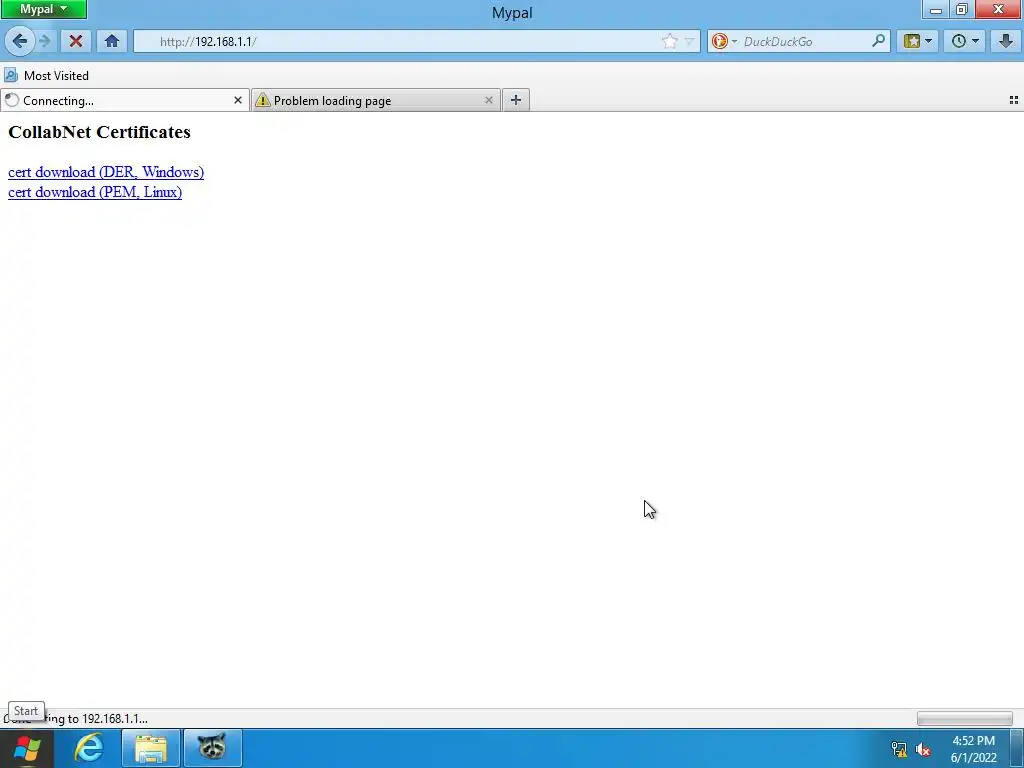Image resolution: width=1024 pixels, height=768 pixels.
Task: Click the CollabNet Certificates heading
Action: coord(99,132)
